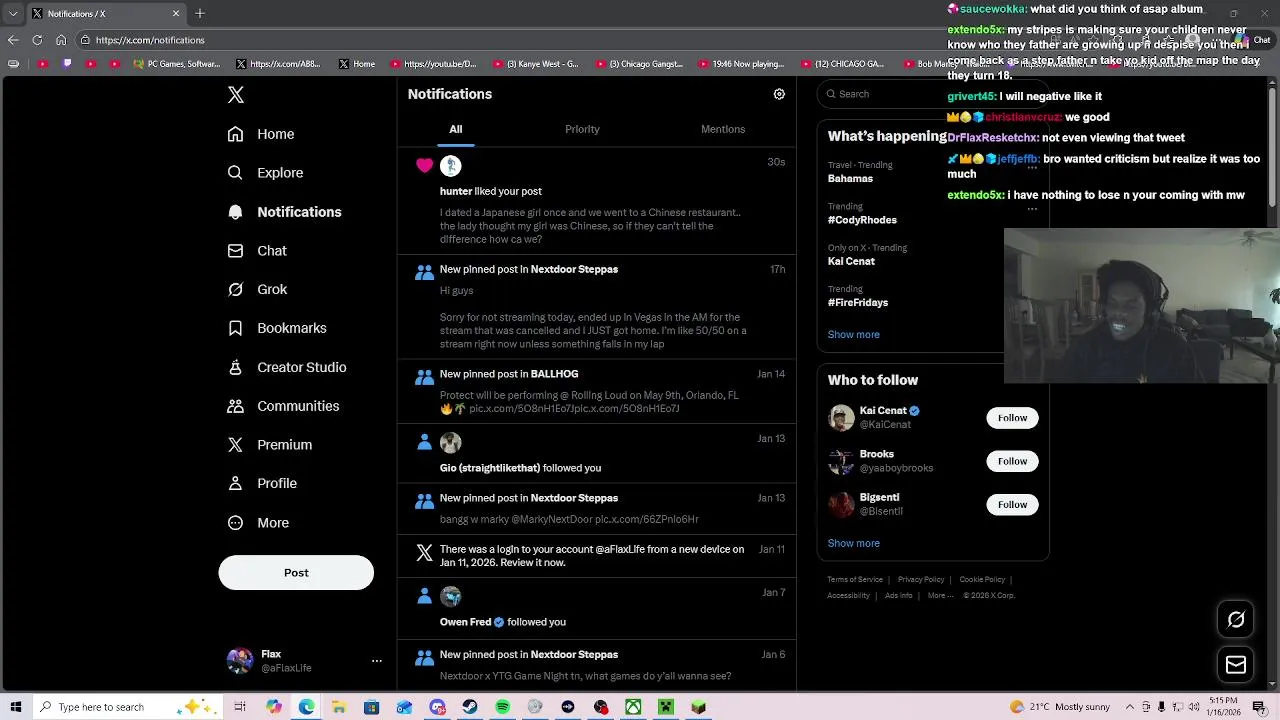The height and width of the screenshot is (720, 1280).
Task: Open the Windows Start menu
Action: pos(15,707)
